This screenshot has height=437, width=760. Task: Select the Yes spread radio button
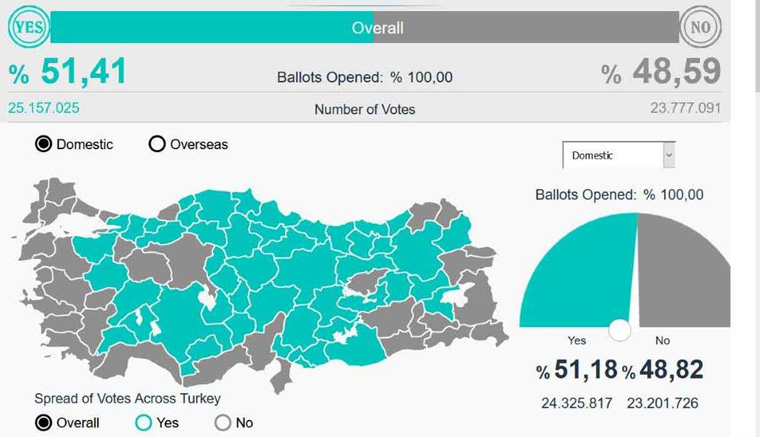[143, 422]
